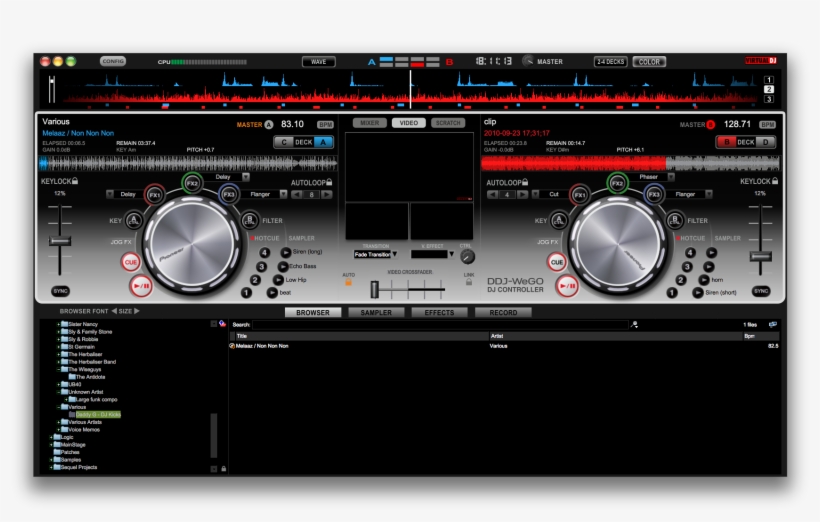This screenshot has height=522, width=820.
Task: Click the video crossfader slider handle
Action: pyautogui.click(x=374, y=289)
